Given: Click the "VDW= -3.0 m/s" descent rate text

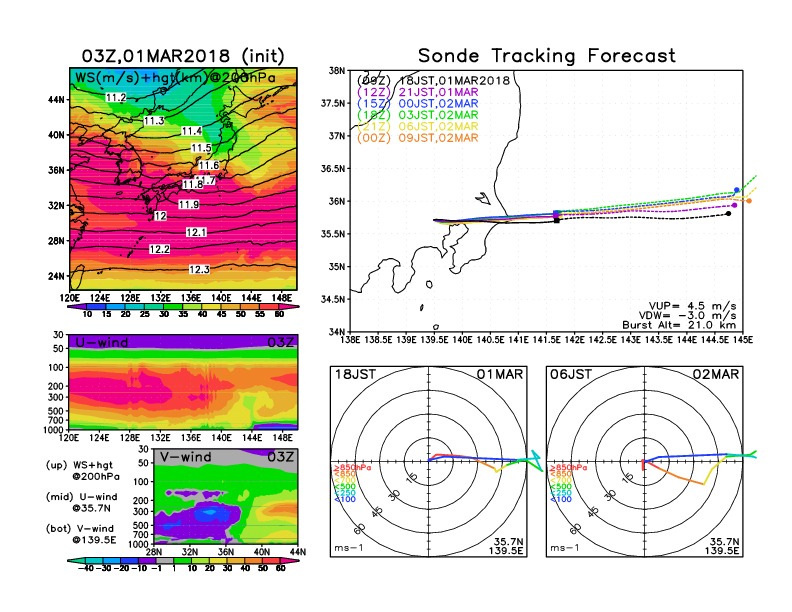Looking at the screenshot, I should click(687, 315).
